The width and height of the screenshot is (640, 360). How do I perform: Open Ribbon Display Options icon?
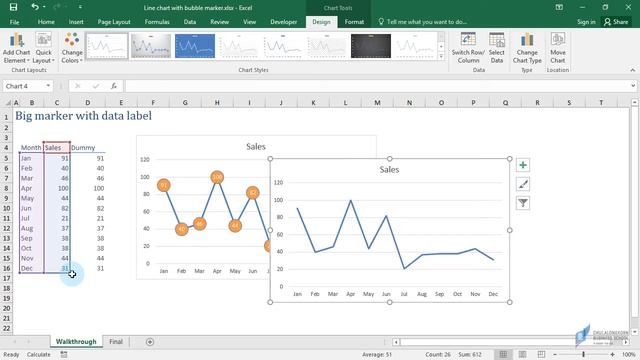click(559, 7)
